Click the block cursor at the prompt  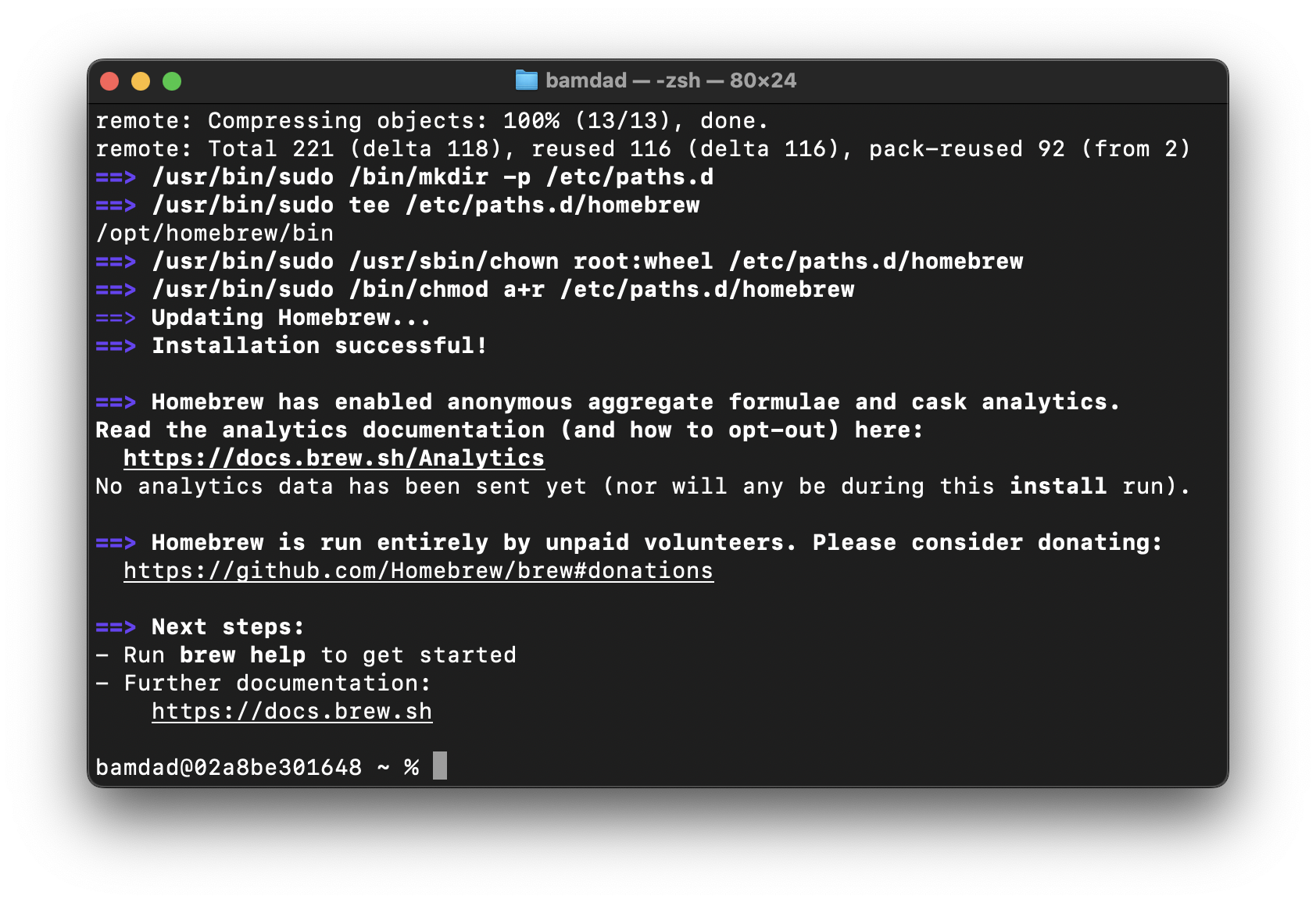(x=440, y=766)
